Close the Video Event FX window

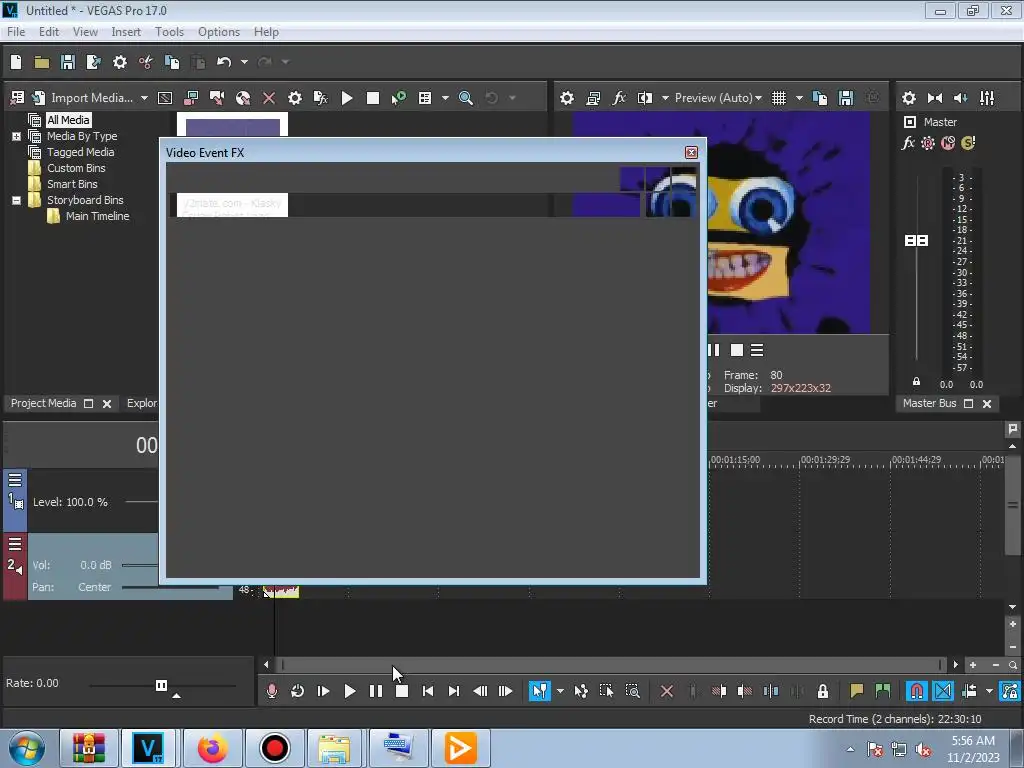[x=691, y=153]
